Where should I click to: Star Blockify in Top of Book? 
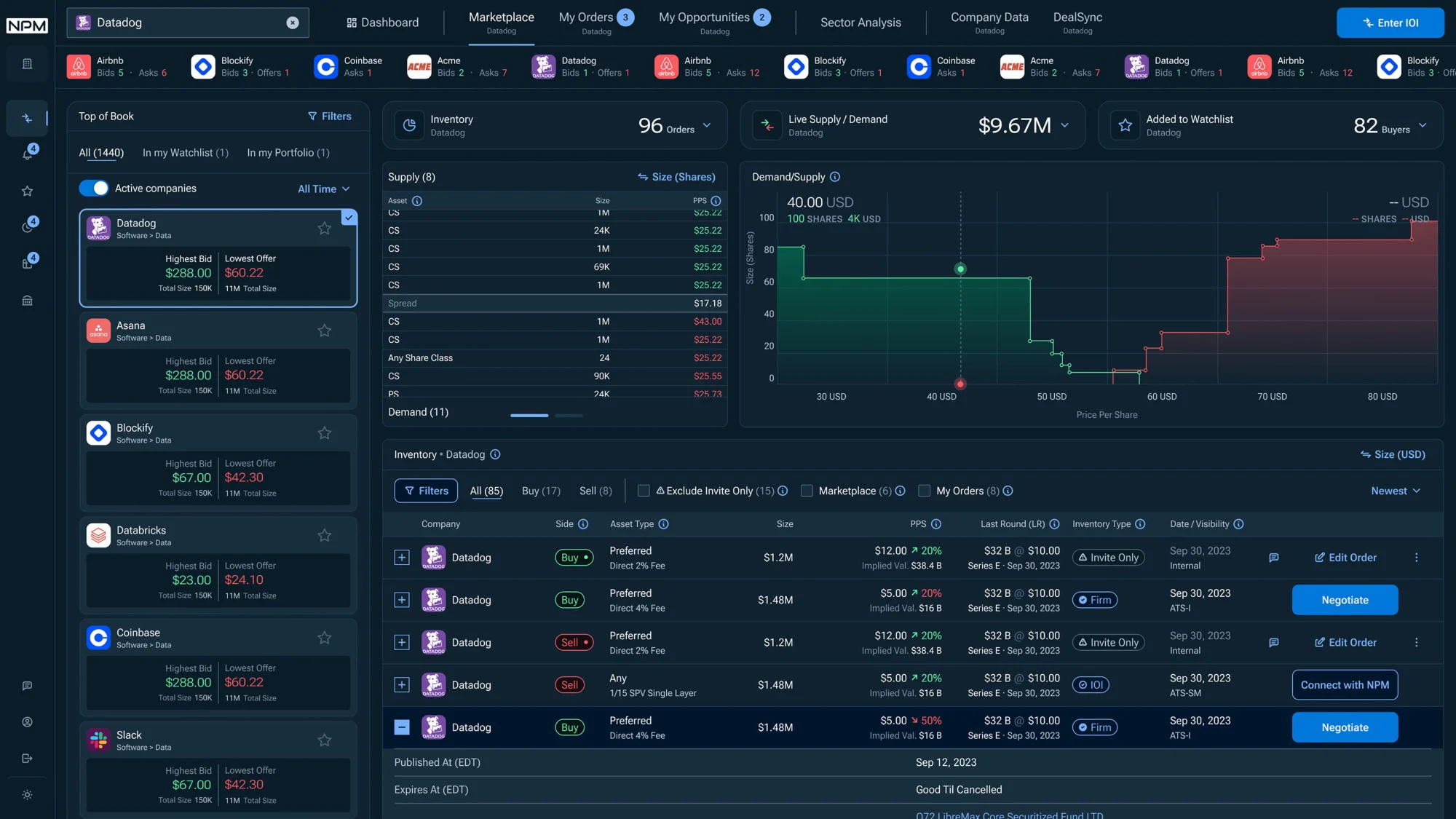coord(325,433)
